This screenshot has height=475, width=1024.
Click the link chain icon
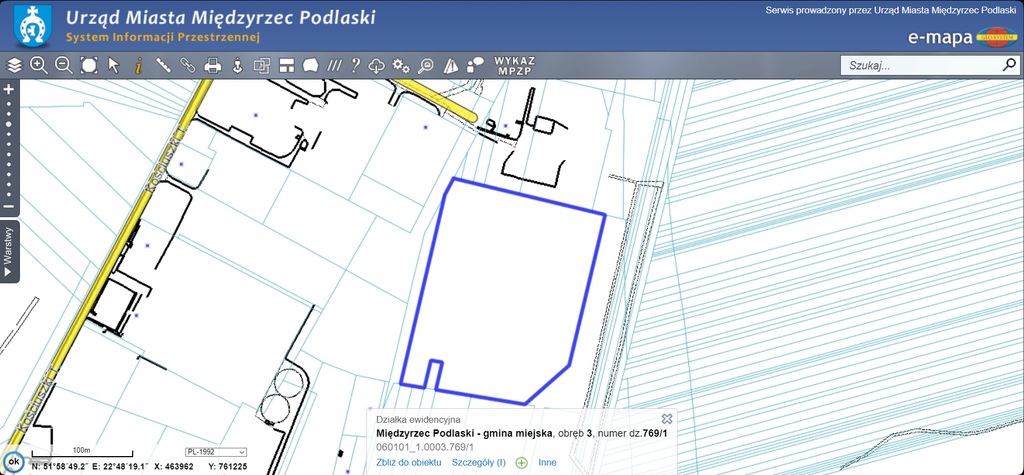click(188, 66)
